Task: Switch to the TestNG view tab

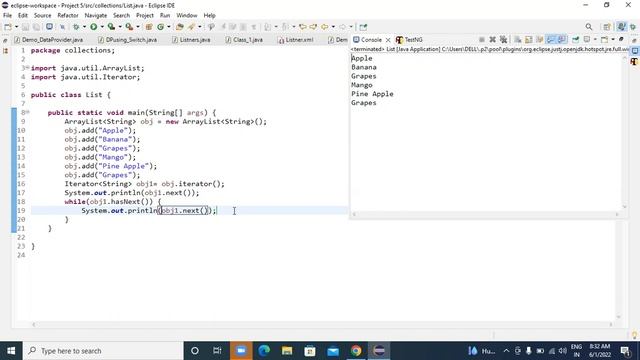Action: pyautogui.click(x=409, y=40)
